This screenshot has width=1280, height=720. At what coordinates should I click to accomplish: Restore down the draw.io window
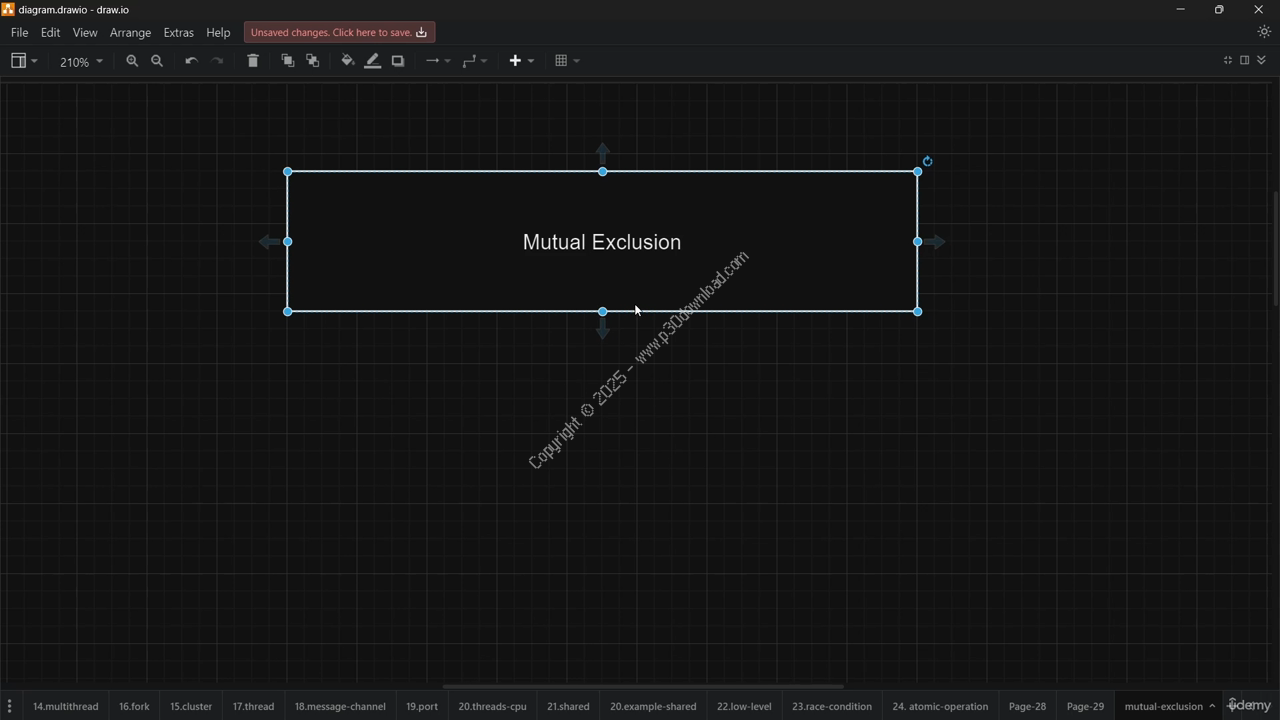click(x=1219, y=9)
